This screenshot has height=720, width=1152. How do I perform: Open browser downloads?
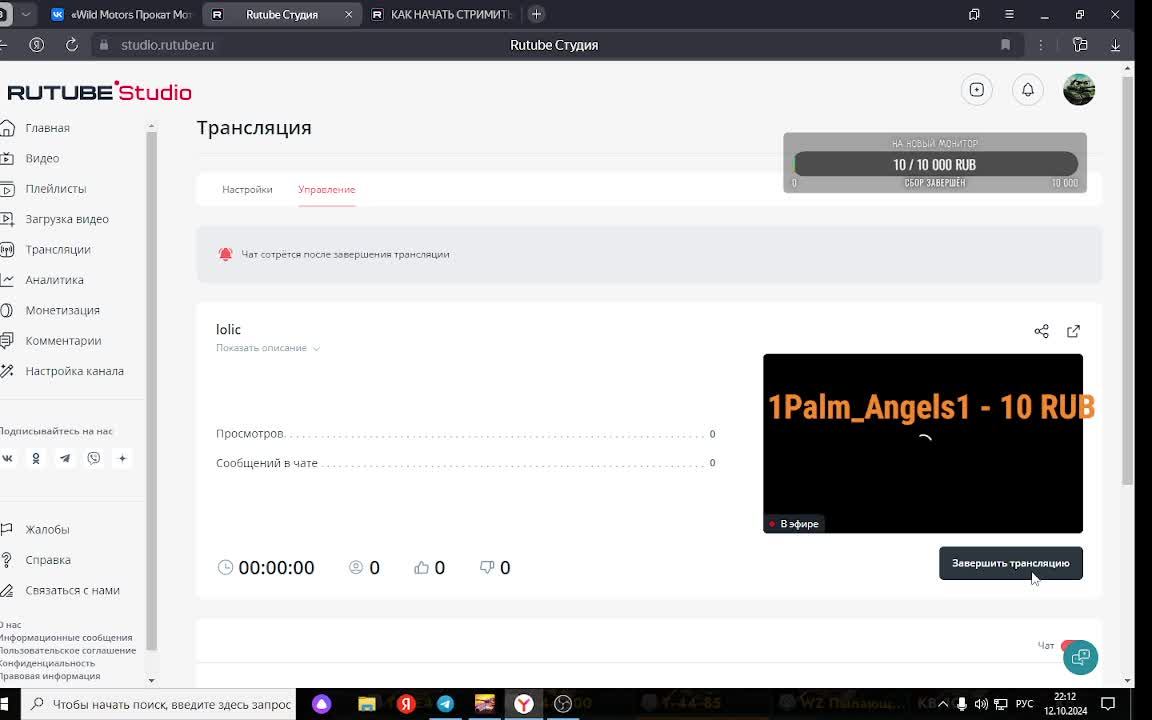(x=1115, y=45)
